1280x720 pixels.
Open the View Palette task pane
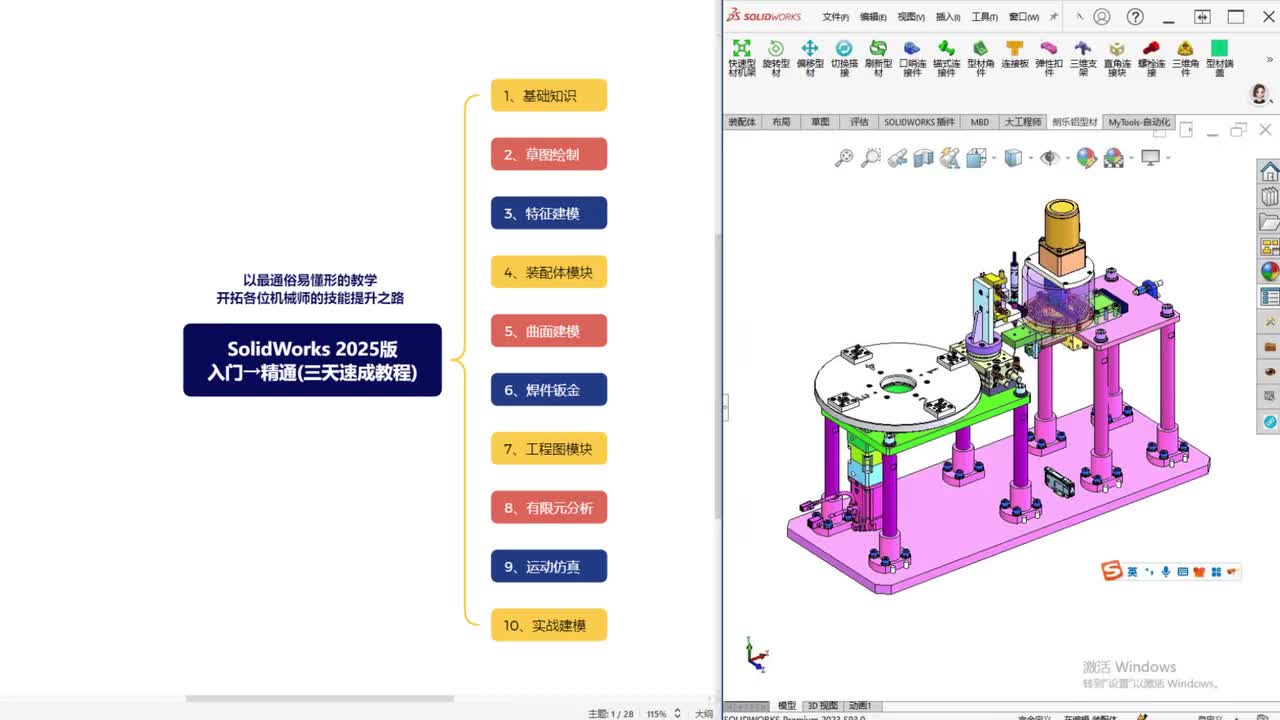pos(1270,247)
